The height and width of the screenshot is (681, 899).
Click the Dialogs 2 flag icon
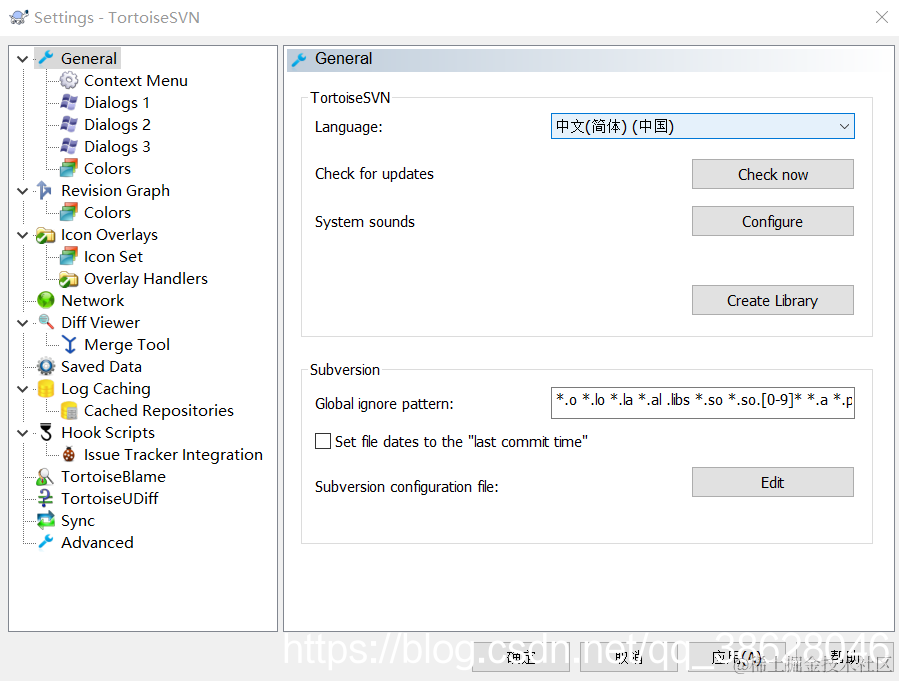69,124
